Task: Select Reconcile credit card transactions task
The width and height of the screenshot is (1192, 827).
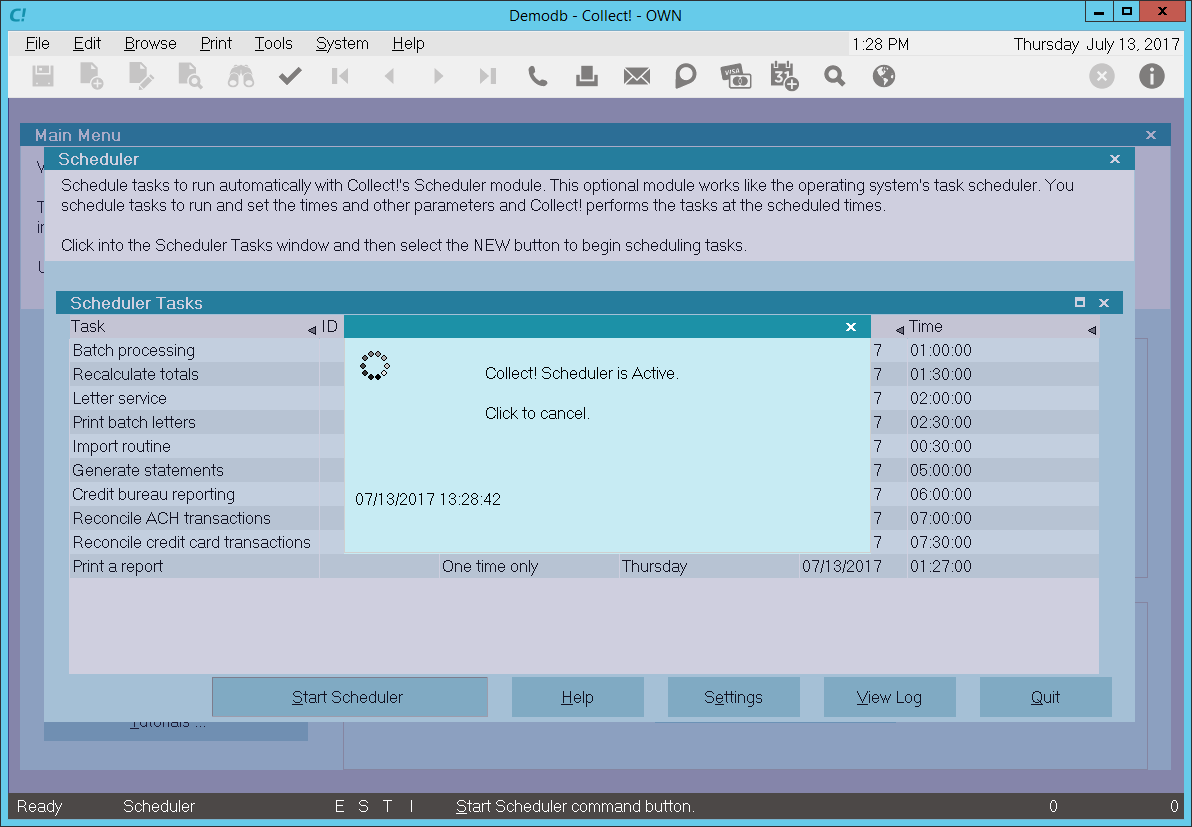Action: pyautogui.click(x=194, y=542)
